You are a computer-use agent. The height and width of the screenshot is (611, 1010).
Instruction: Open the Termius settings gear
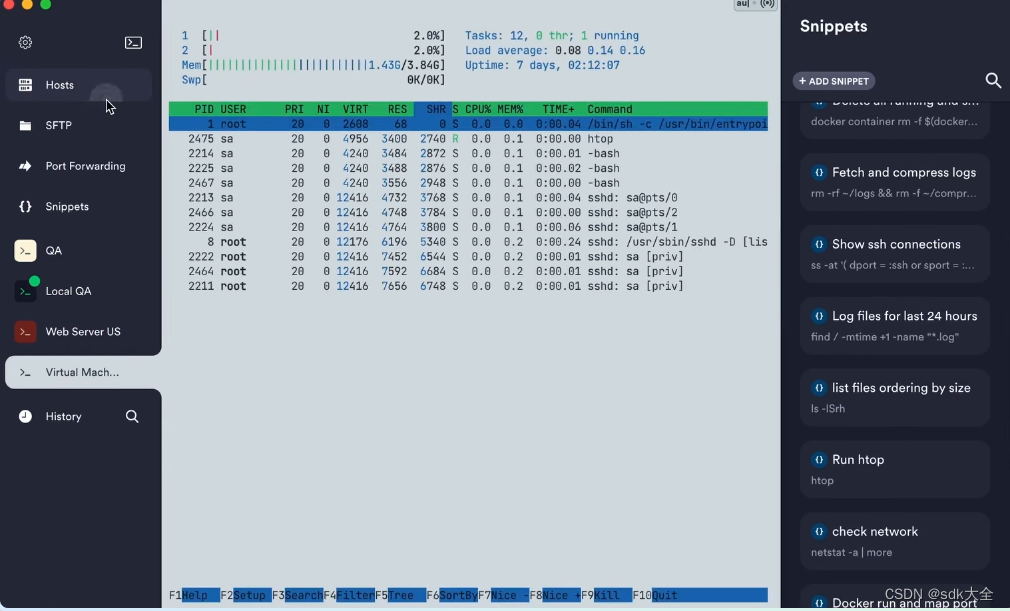click(25, 42)
